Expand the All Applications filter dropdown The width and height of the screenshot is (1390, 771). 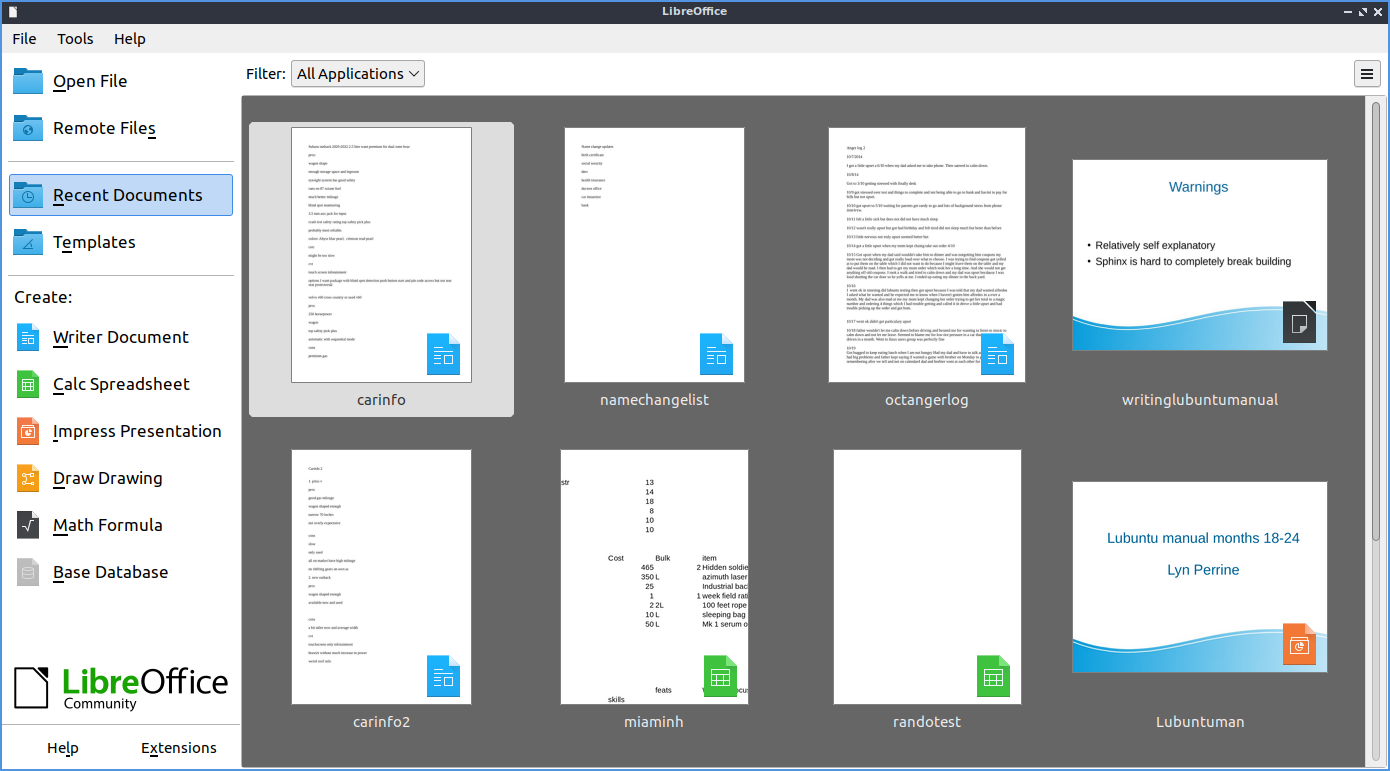click(357, 74)
